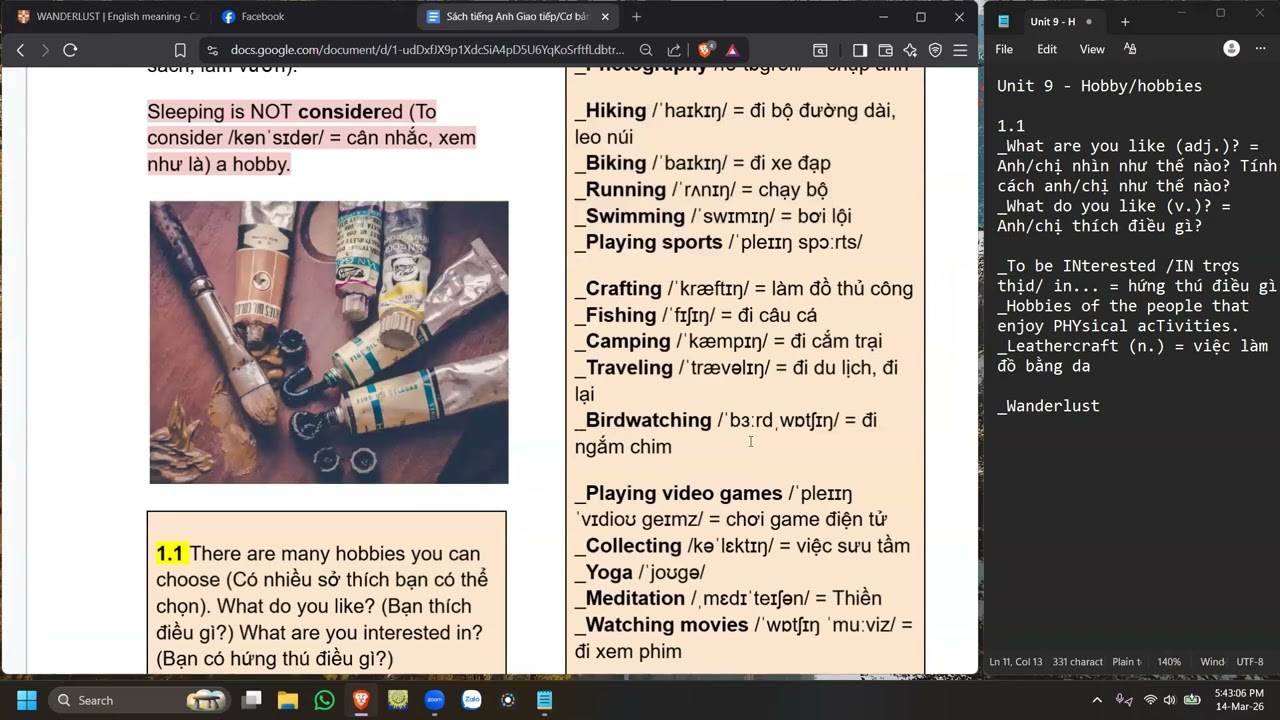Screen dimensions: 1280x720
Task: Open the Windows Start menu
Action: 26,700
